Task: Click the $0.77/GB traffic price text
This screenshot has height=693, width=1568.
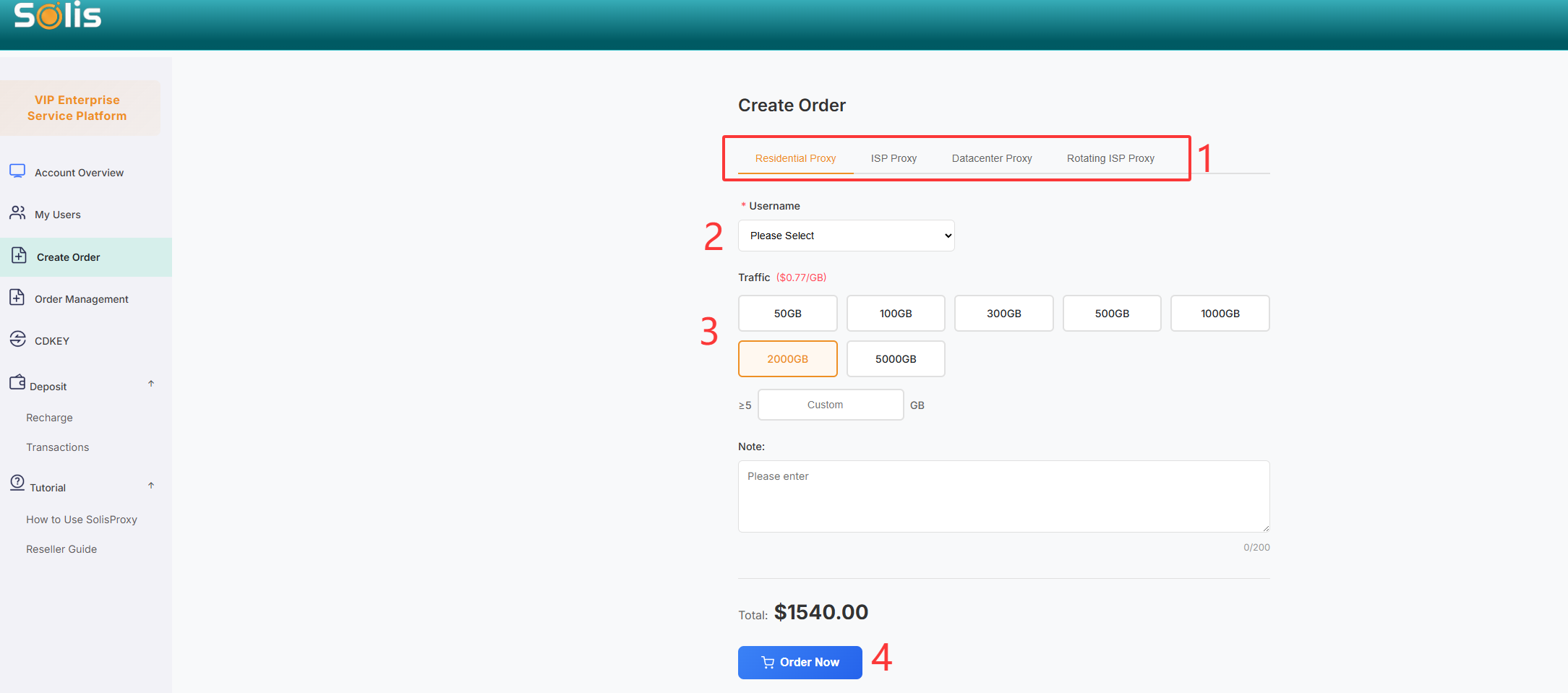Action: pos(801,277)
